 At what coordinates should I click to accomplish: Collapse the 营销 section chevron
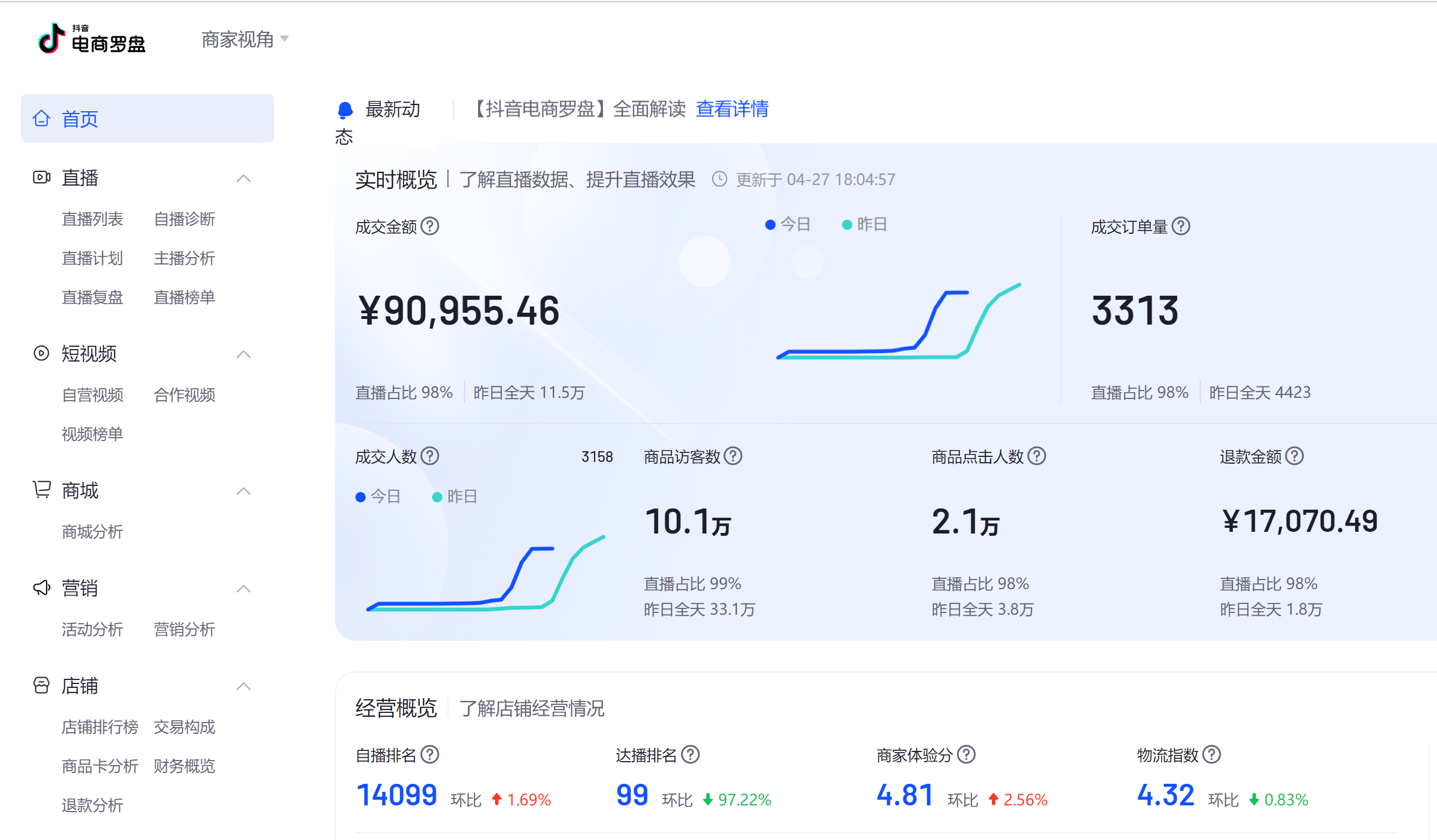click(x=244, y=589)
